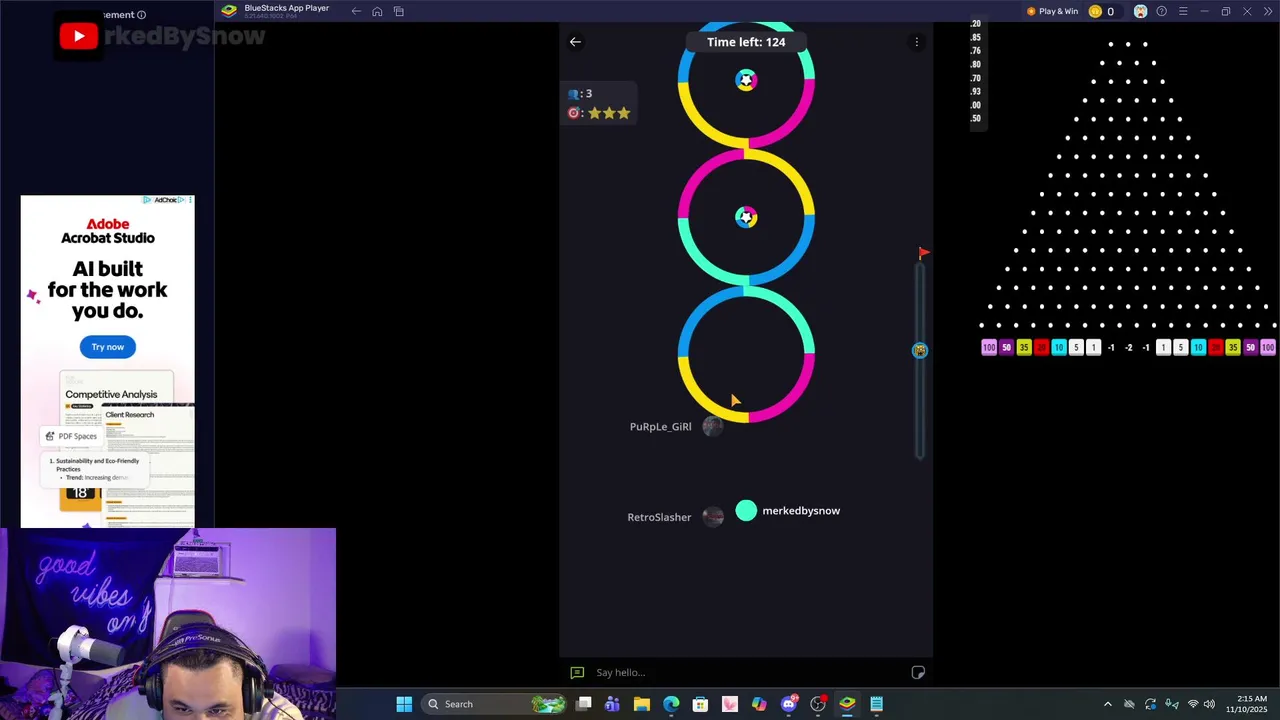Click PuRpLe_GiRl player avatar
Screen dimensions: 1280x720
click(x=712, y=426)
